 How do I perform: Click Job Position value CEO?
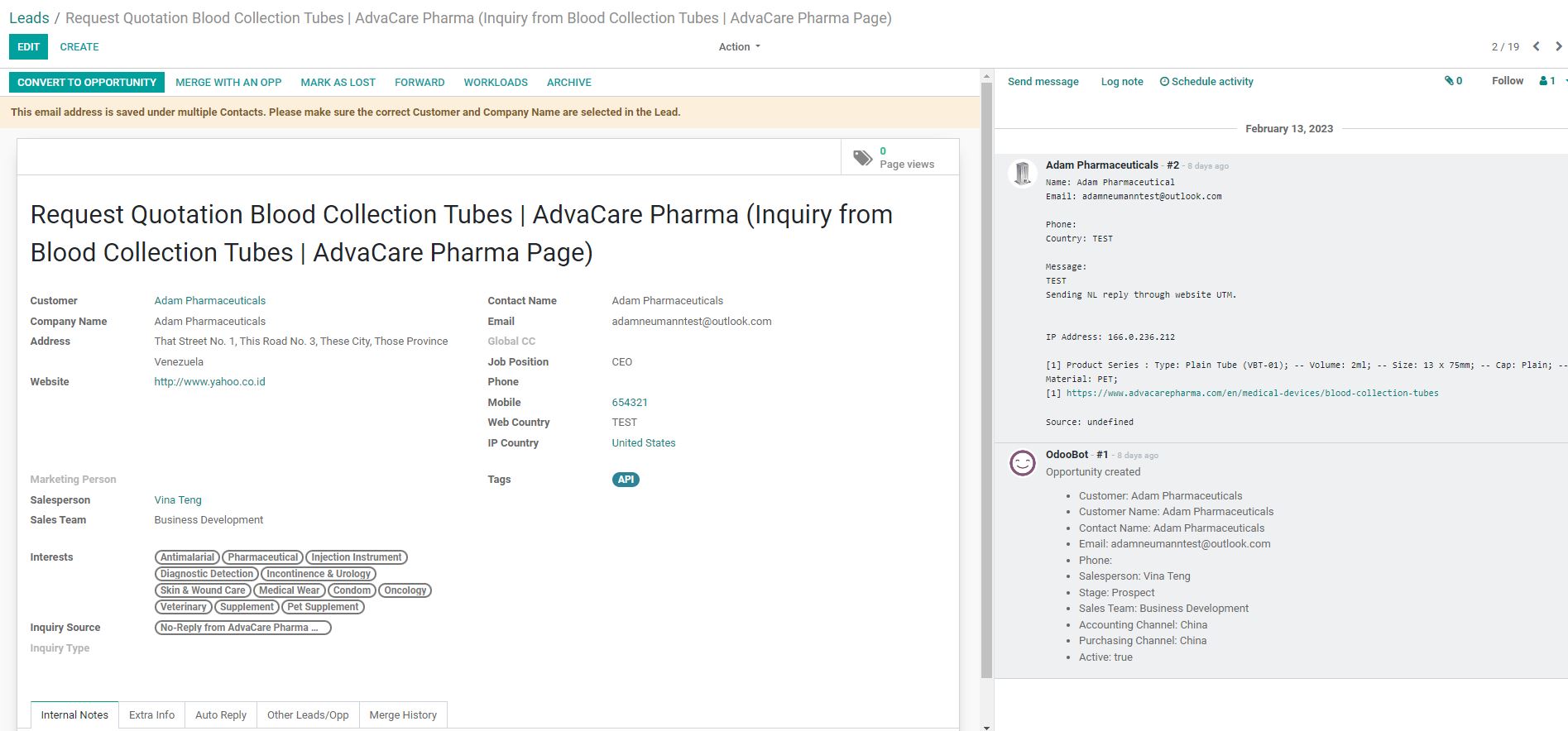622,362
